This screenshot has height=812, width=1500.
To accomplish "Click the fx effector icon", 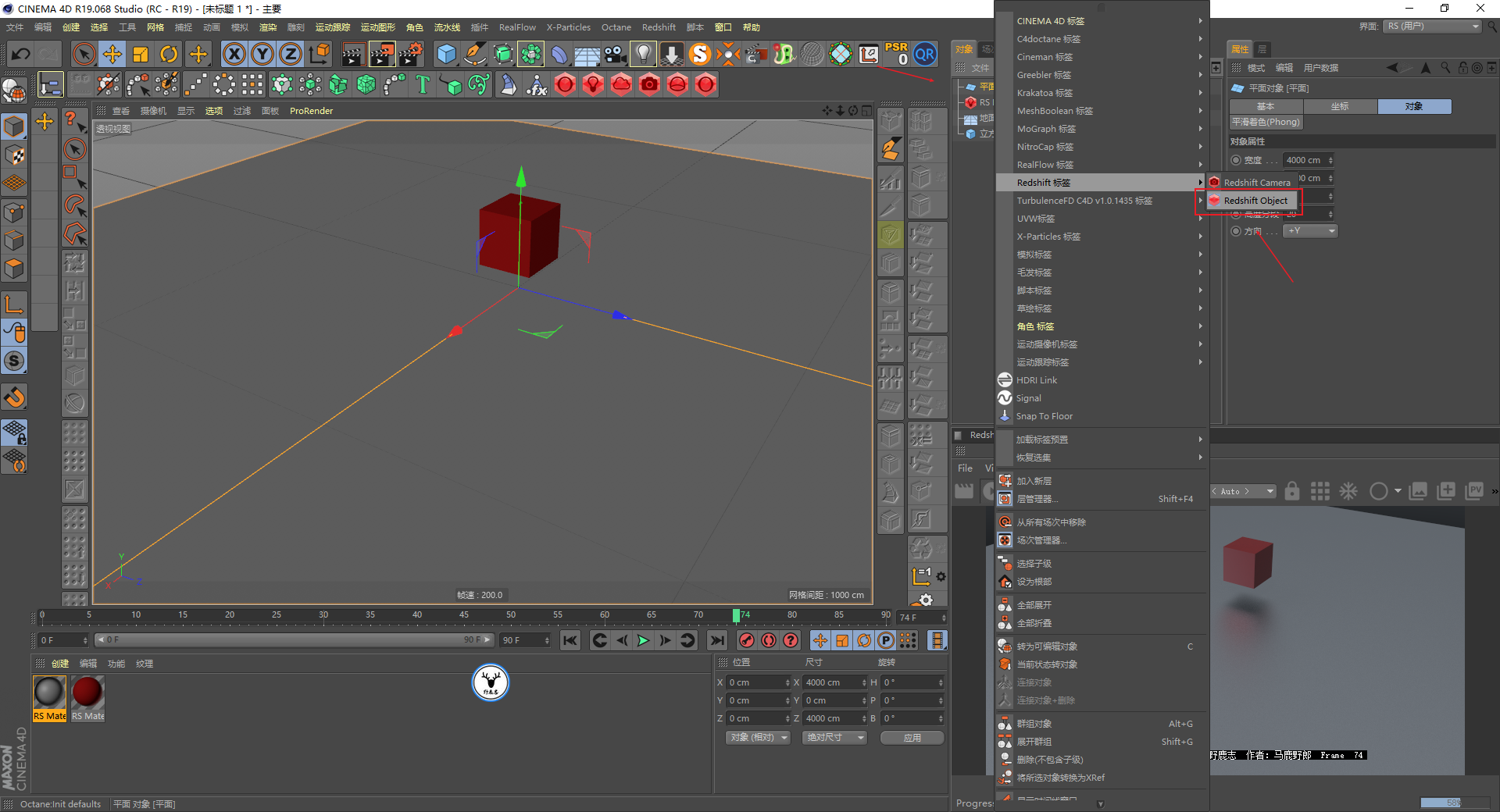I will pos(537,84).
